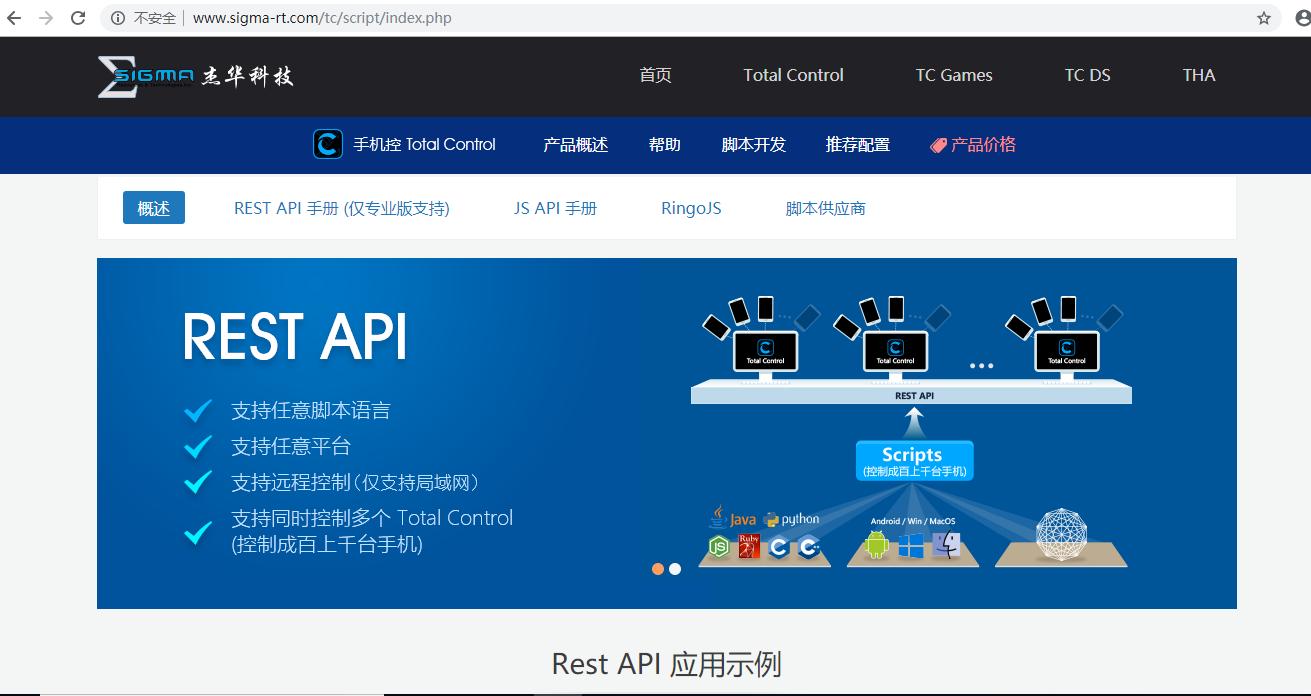The height and width of the screenshot is (696, 1311).
Task: Go to 首页 in top navigation
Action: [656, 75]
